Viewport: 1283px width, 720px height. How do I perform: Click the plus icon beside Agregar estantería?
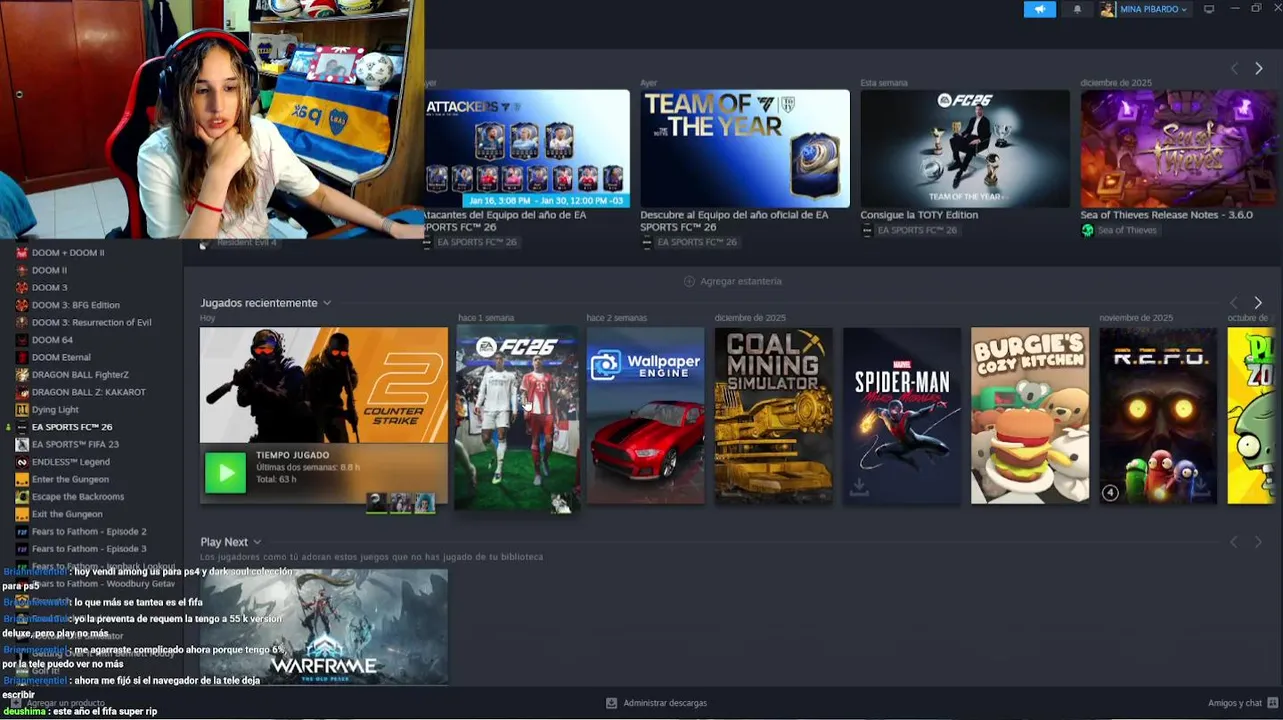coord(689,281)
